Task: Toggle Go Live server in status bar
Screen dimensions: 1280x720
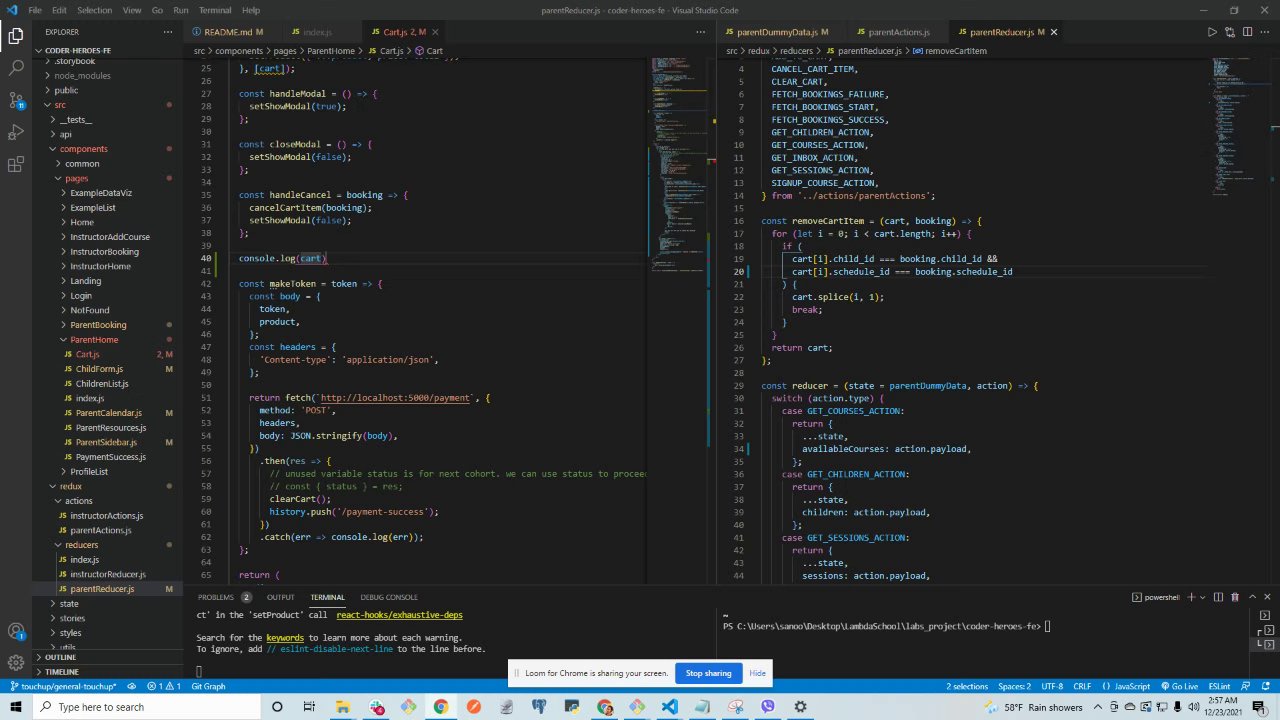Action: click(x=1180, y=687)
